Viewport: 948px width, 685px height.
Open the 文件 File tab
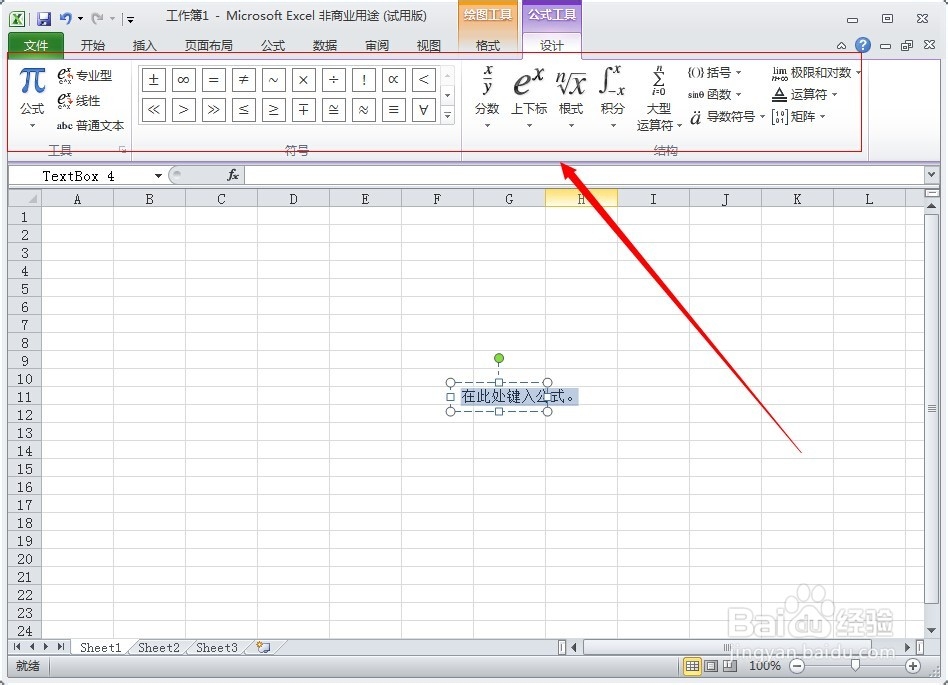[x=36, y=45]
